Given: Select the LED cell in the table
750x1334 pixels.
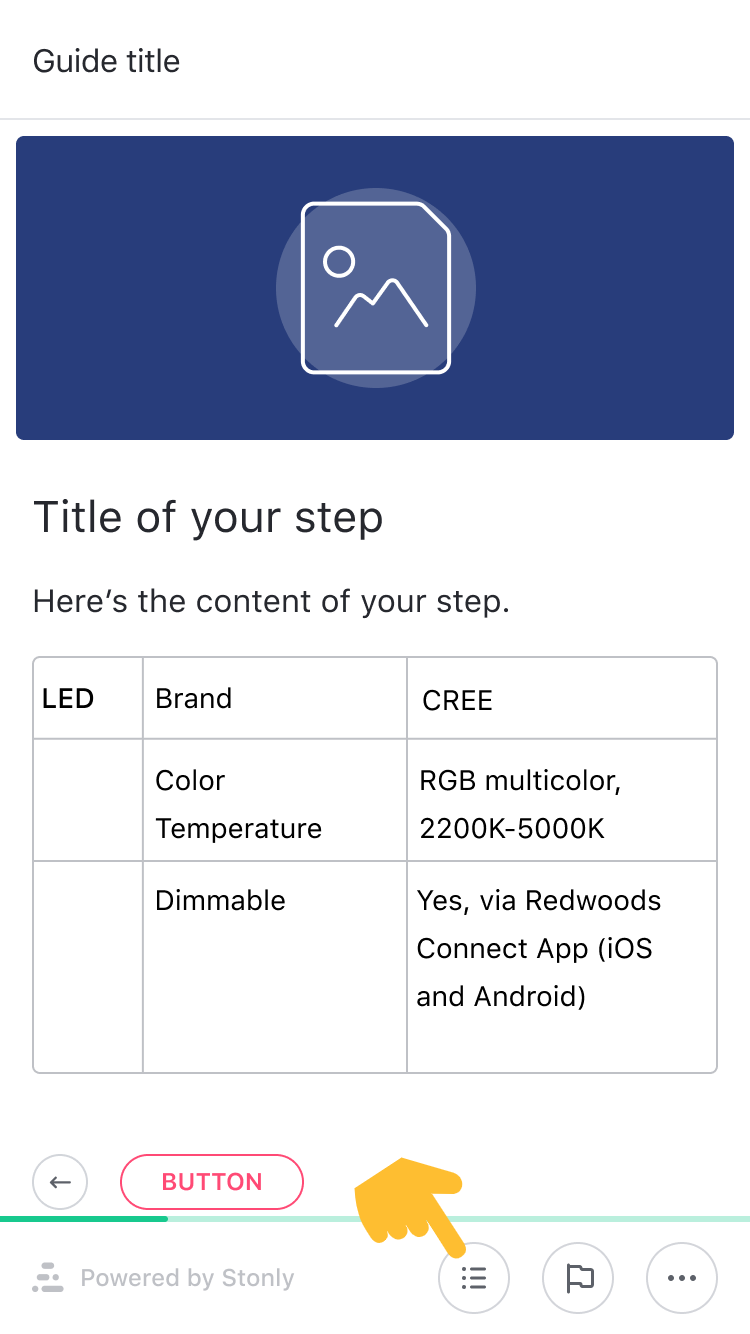Looking at the screenshot, I should (67, 698).
